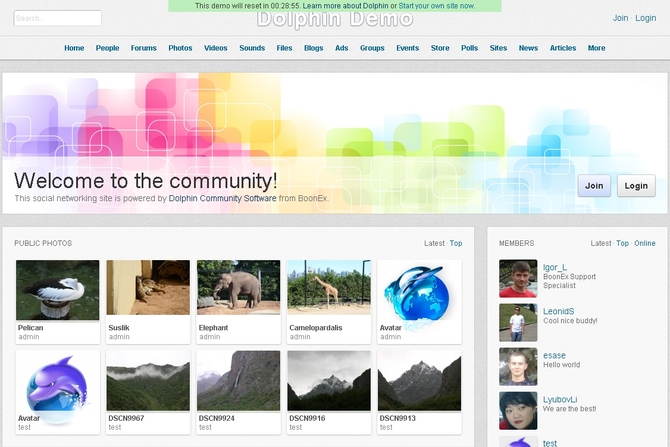
Task: Click the DSCN9967 photo title
Action: tap(126, 418)
